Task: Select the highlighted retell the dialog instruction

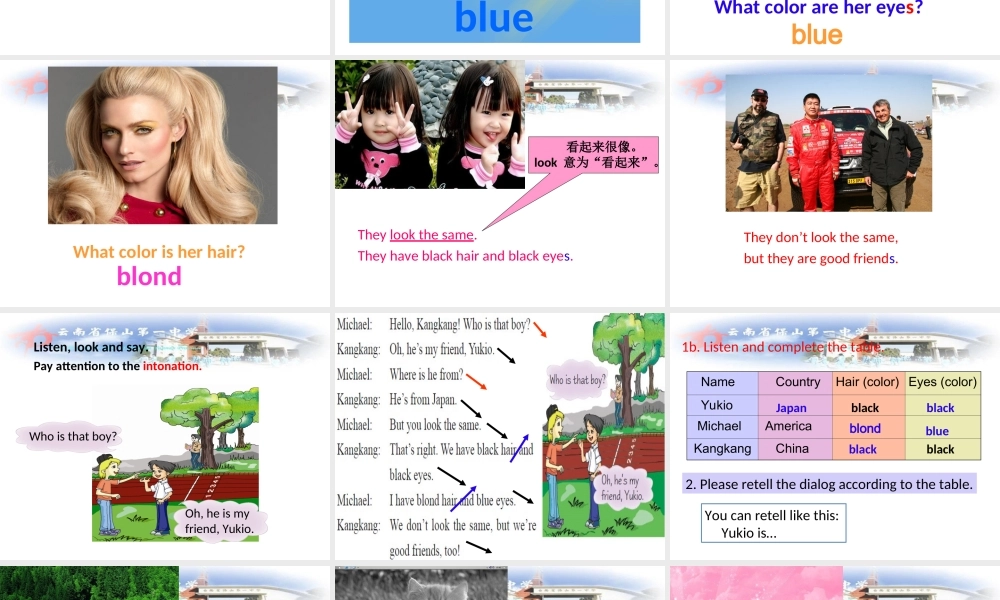Action: click(x=830, y=484)
